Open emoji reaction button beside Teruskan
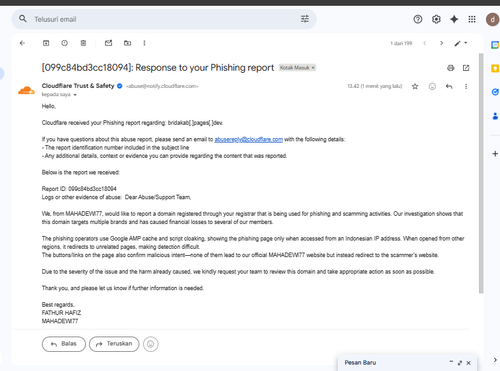This screenshot has height=371, width=500. (x=151, y=344)
